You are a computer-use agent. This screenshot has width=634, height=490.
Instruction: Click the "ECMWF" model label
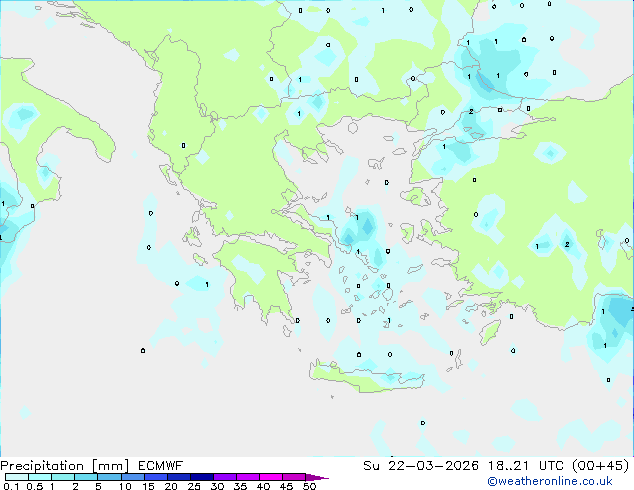tap(161, 466)
